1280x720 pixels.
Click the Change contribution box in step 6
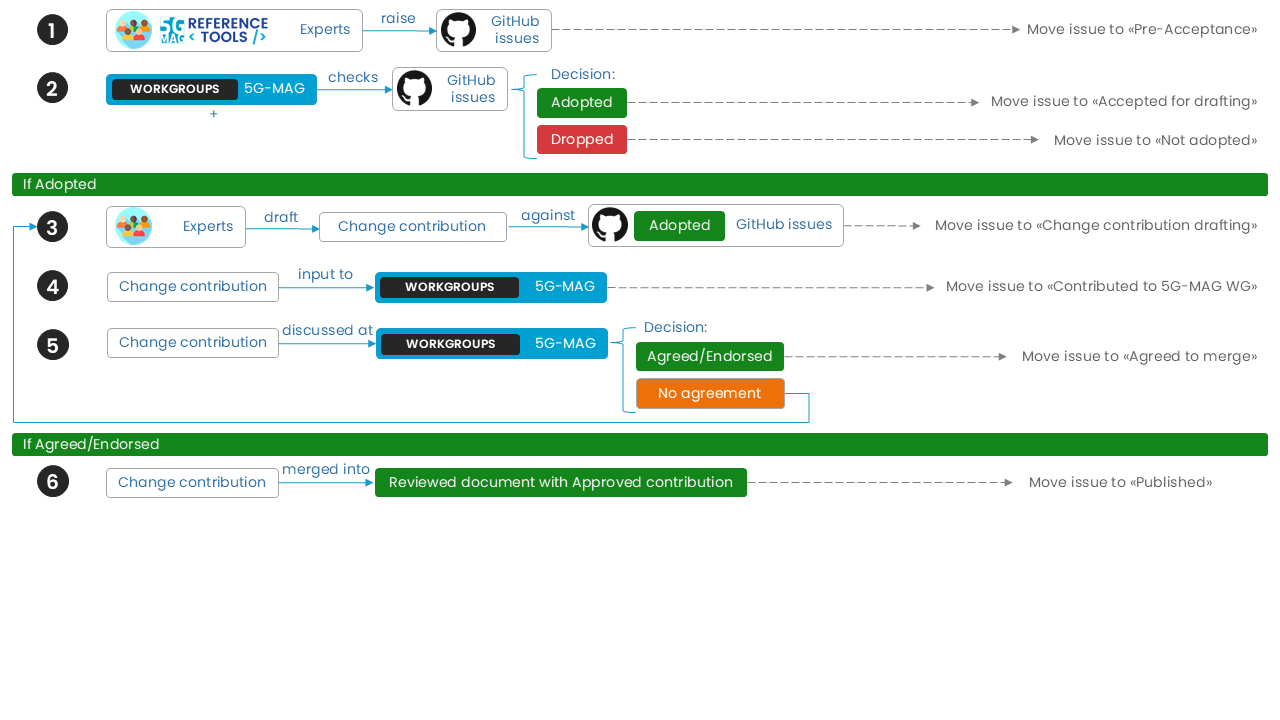(192, 482)
